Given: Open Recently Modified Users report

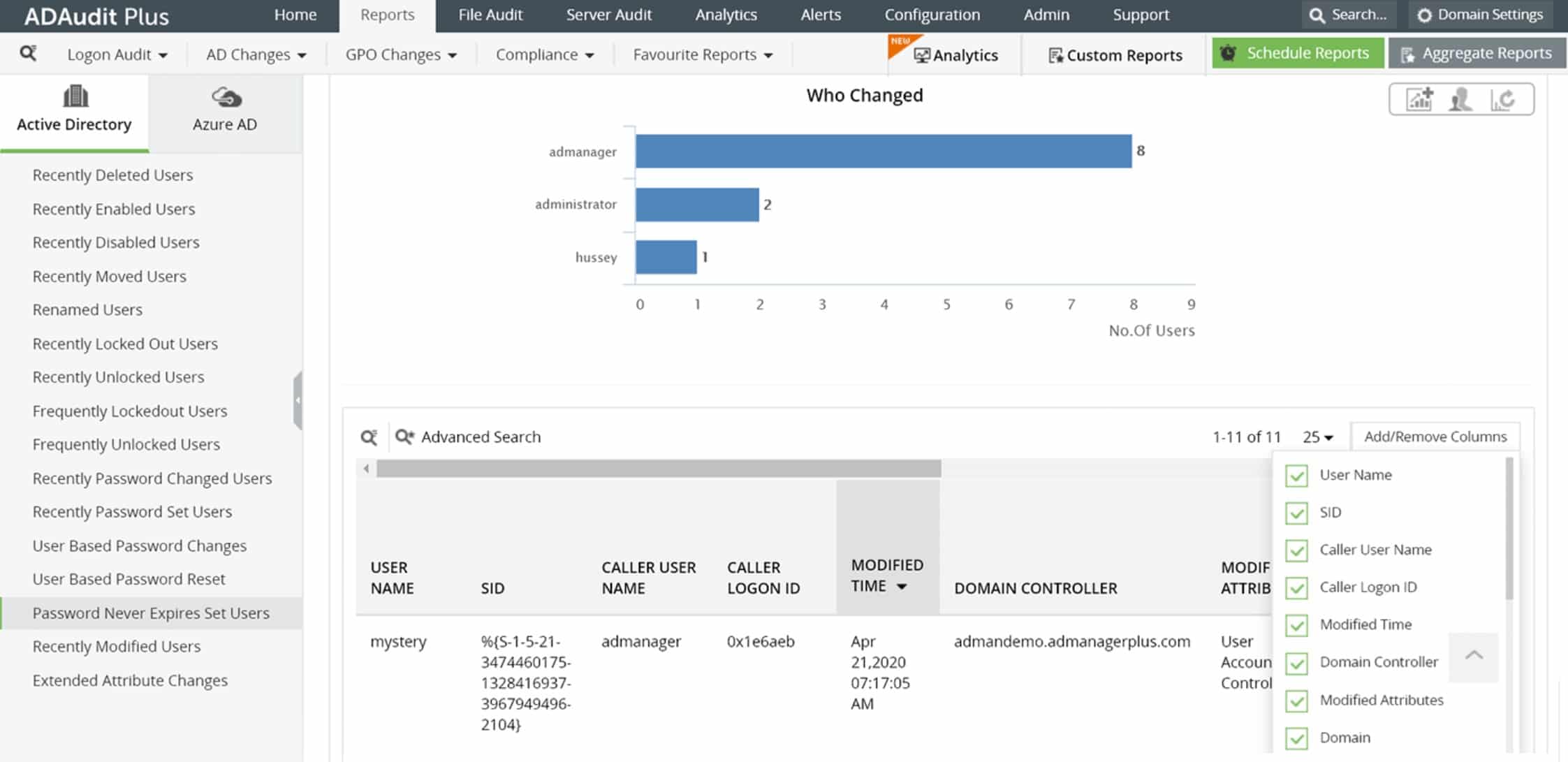Looking at the screenshot, I should (x=117, y=647).
